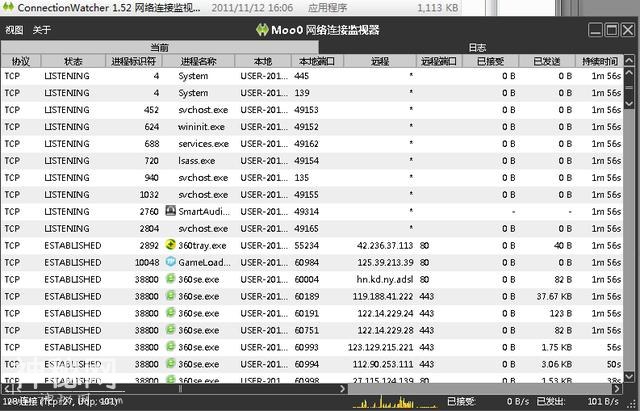This screenshot has height=411, width=640.
Task: Select svchost.exe on local port 49155
Action: pyautogui.click(x=312, y=195)
